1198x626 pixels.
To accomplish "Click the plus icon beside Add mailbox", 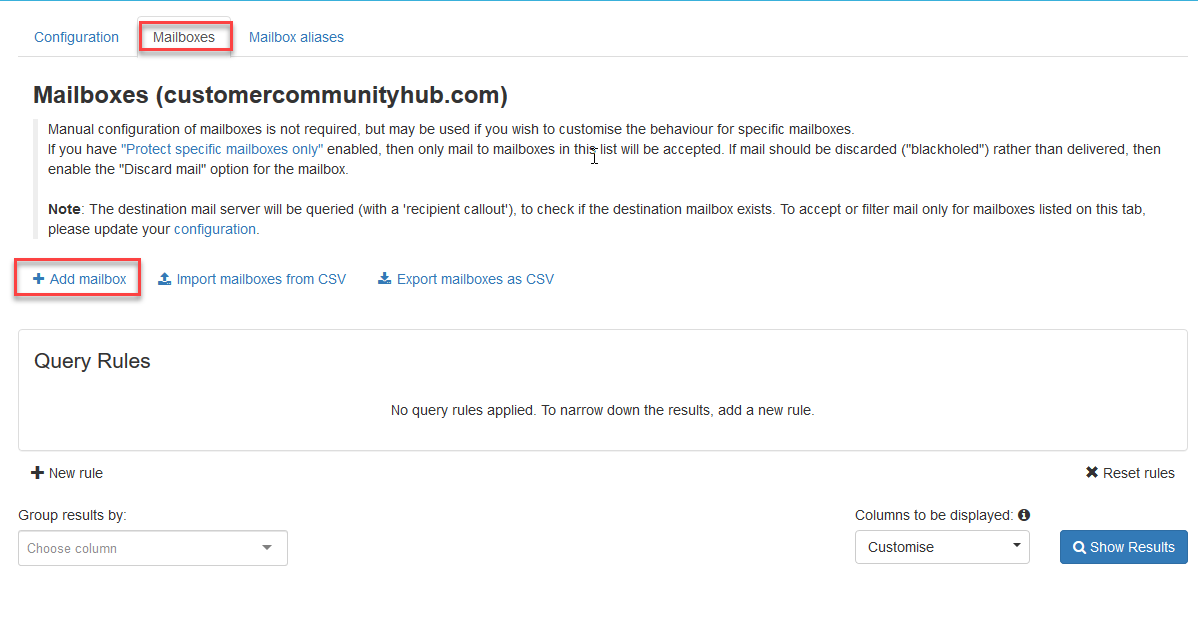I will 38,279.
